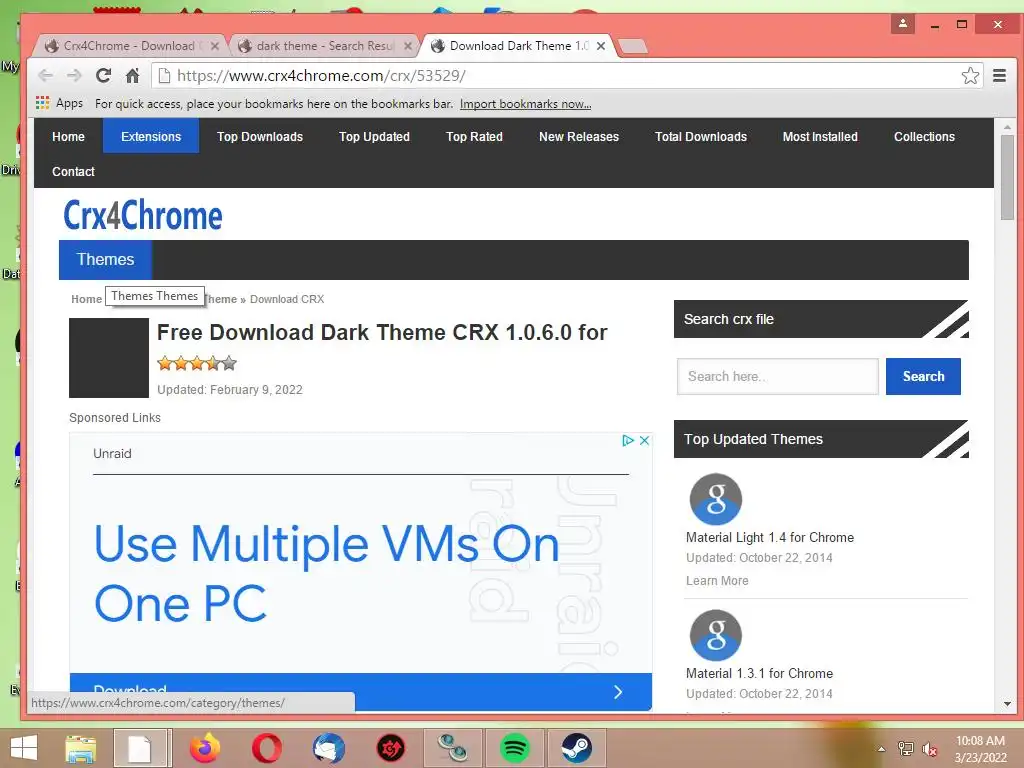Image resolution: width=1024 pixels, height=768 pixels.
Task: Click the page scroll-down arrow
Action: click(x=1007, y=704)
